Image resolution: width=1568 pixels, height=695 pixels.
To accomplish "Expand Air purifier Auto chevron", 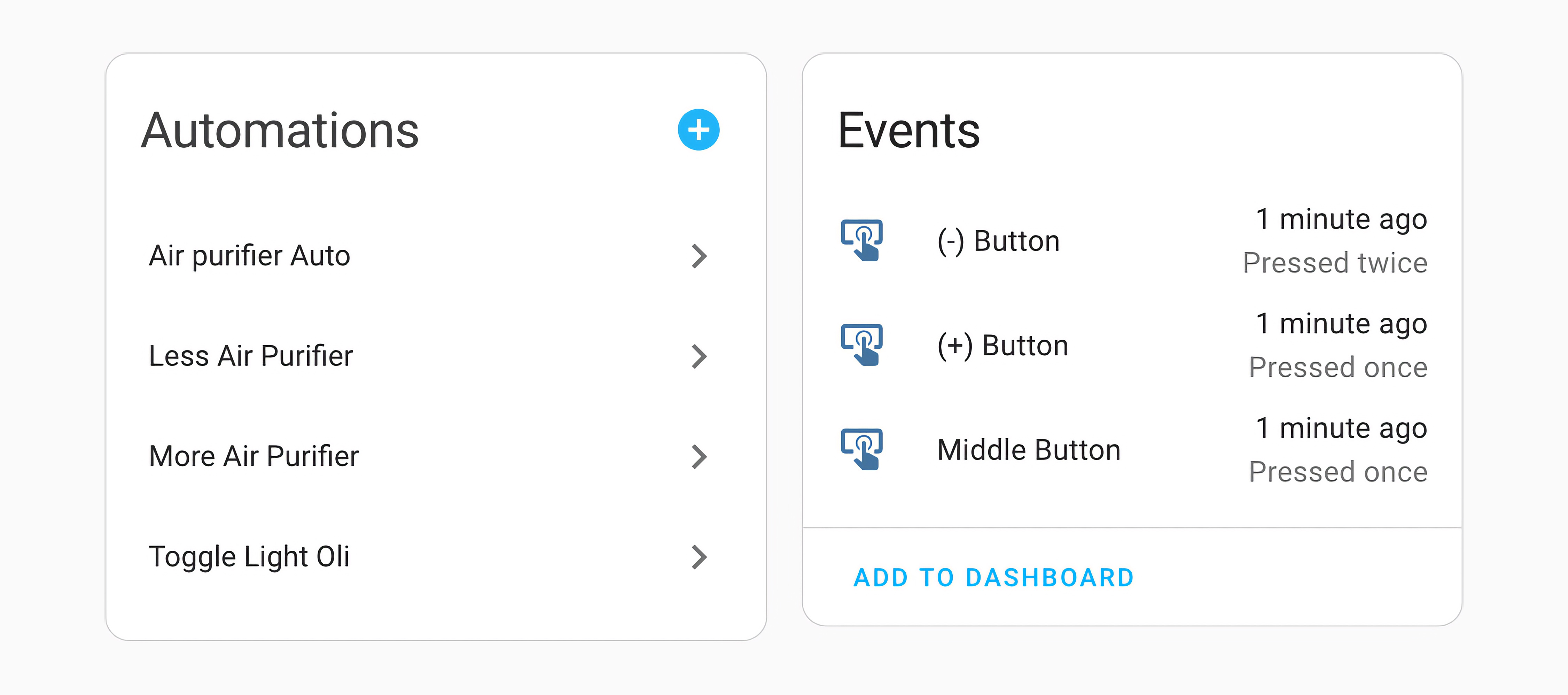I will click(x=699, y=256).
